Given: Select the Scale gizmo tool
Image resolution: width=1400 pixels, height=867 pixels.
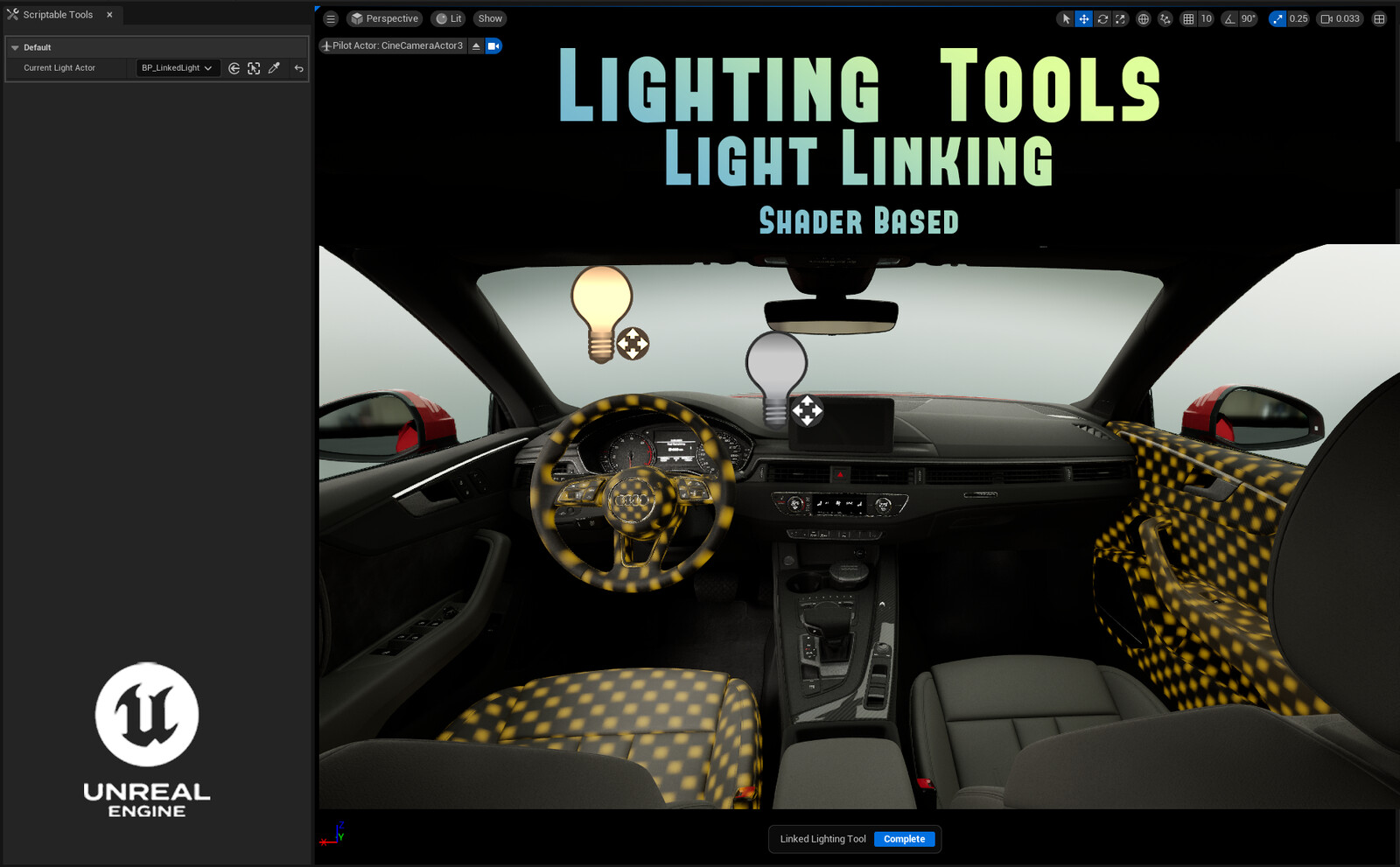Looking at the screenshot, I should 1120,18.
